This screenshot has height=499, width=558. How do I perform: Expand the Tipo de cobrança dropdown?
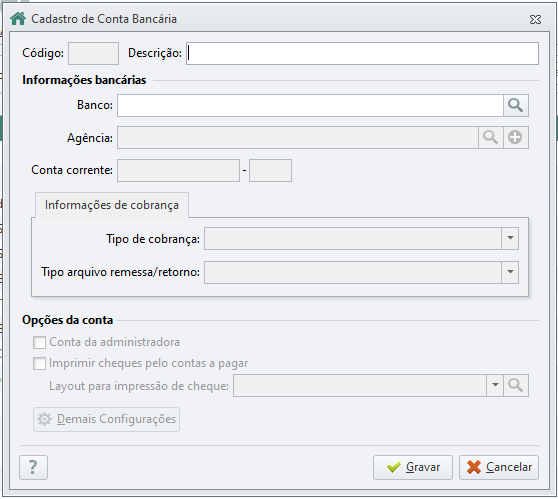(x=510, y=238)
